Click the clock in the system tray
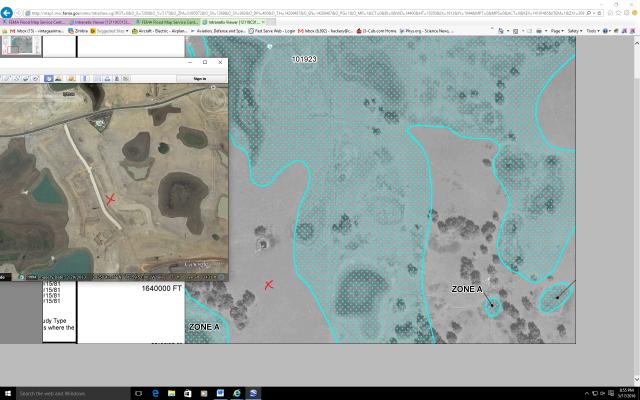Image resolution: width=640 pixels, height=400 pixels. 627,393
